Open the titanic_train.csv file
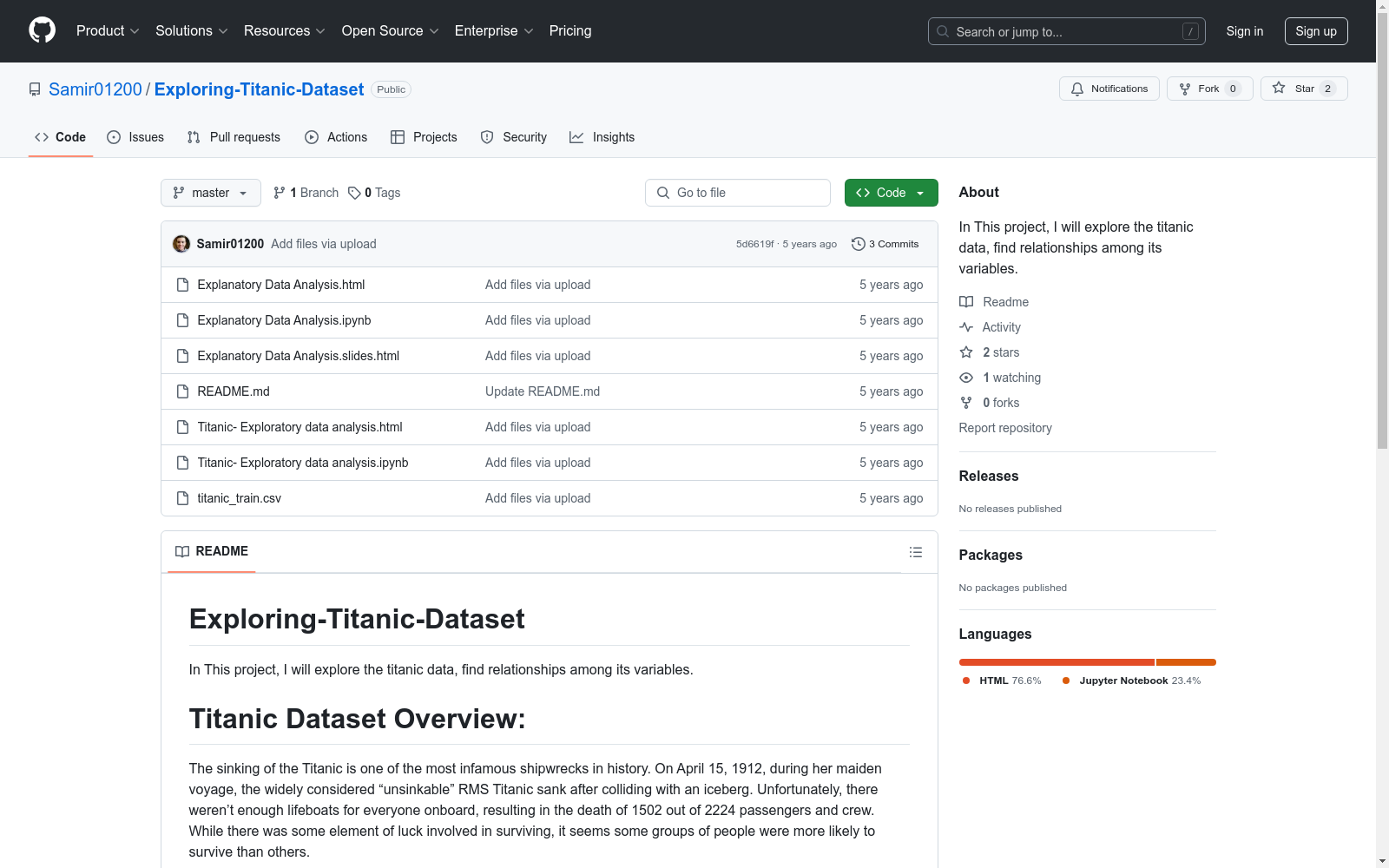The image size is (1389, 868). [239, 498]
